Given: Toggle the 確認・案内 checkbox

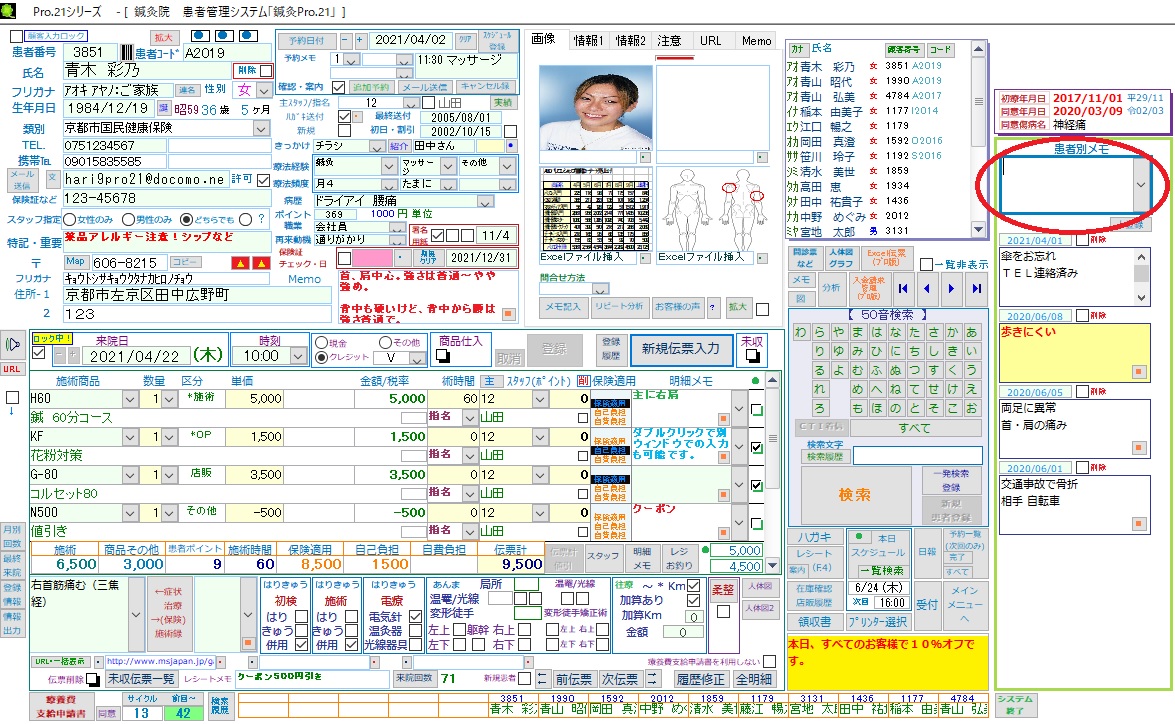Looking at the screenshot, I should click(338, 87).
